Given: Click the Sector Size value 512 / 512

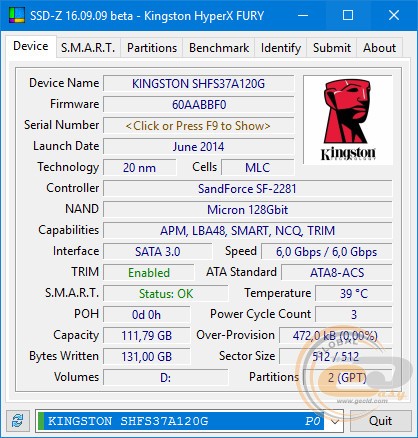Looking at the screenshot, I should [x=335, y=357].
